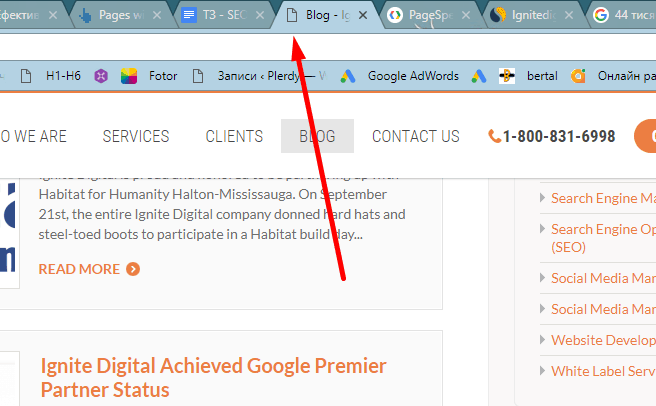Switch to the Ignitedigital tab
This screenshot has width=656, height=406.
coord(534,15)
